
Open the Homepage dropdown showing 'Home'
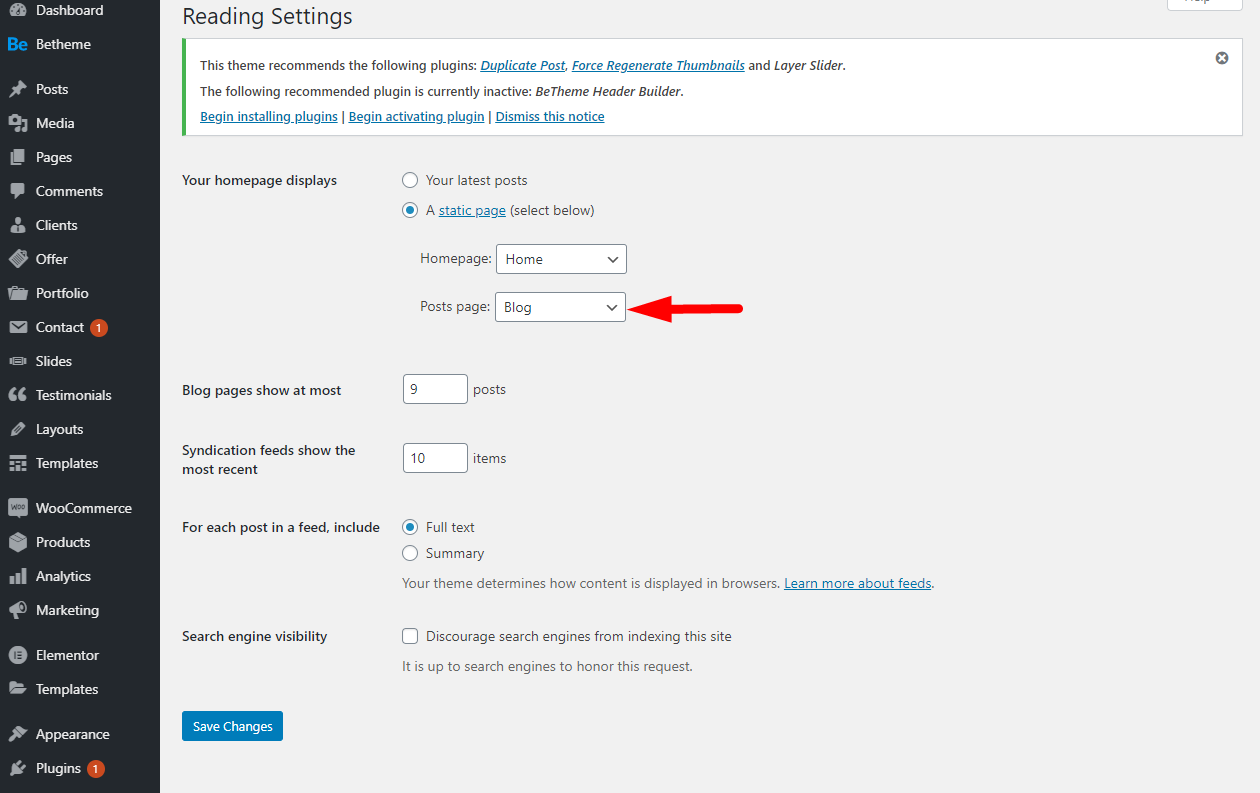[x=561, y=259]
